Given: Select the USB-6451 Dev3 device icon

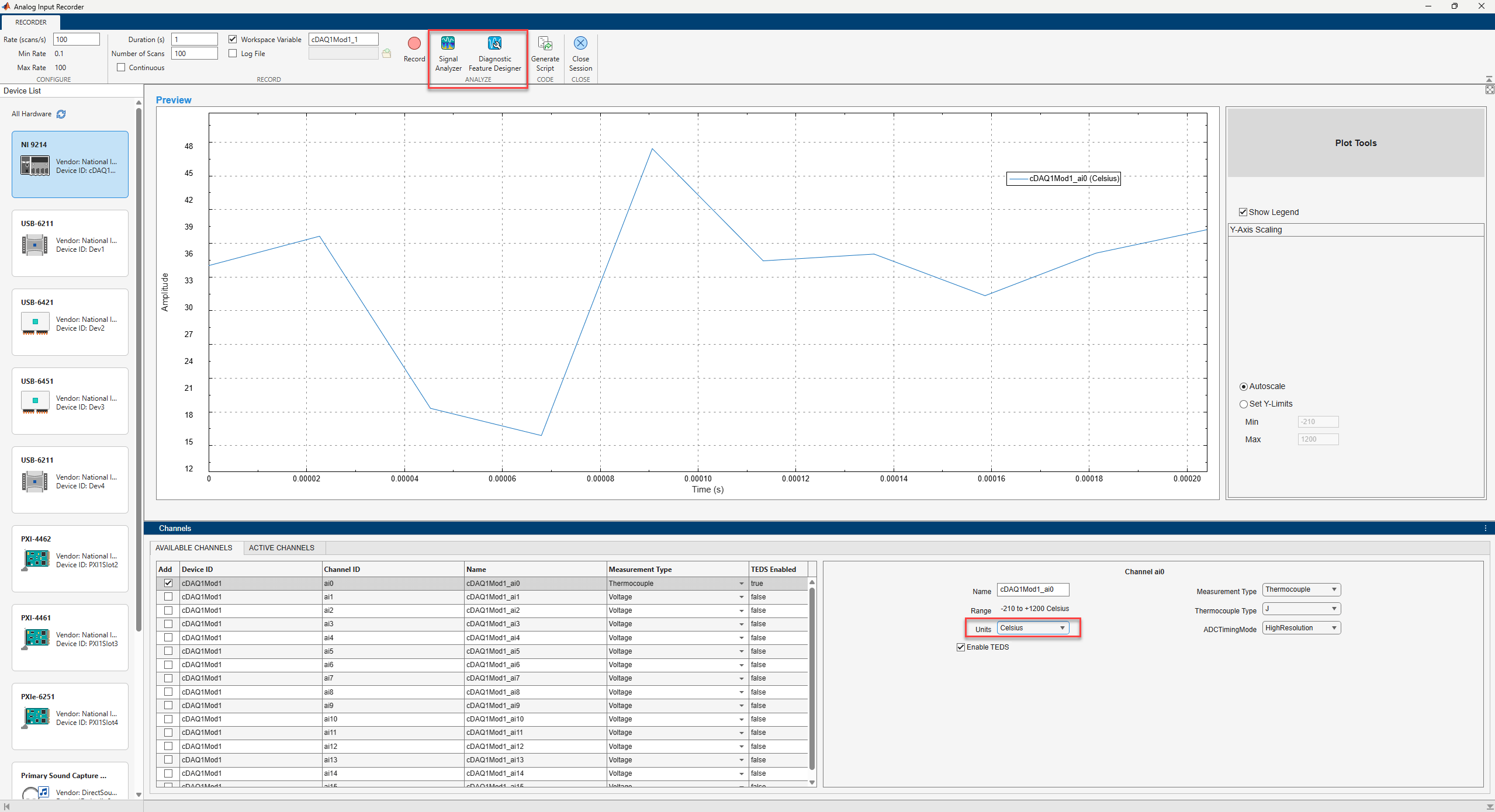Looking at the screenshot, I should [35, 402].
